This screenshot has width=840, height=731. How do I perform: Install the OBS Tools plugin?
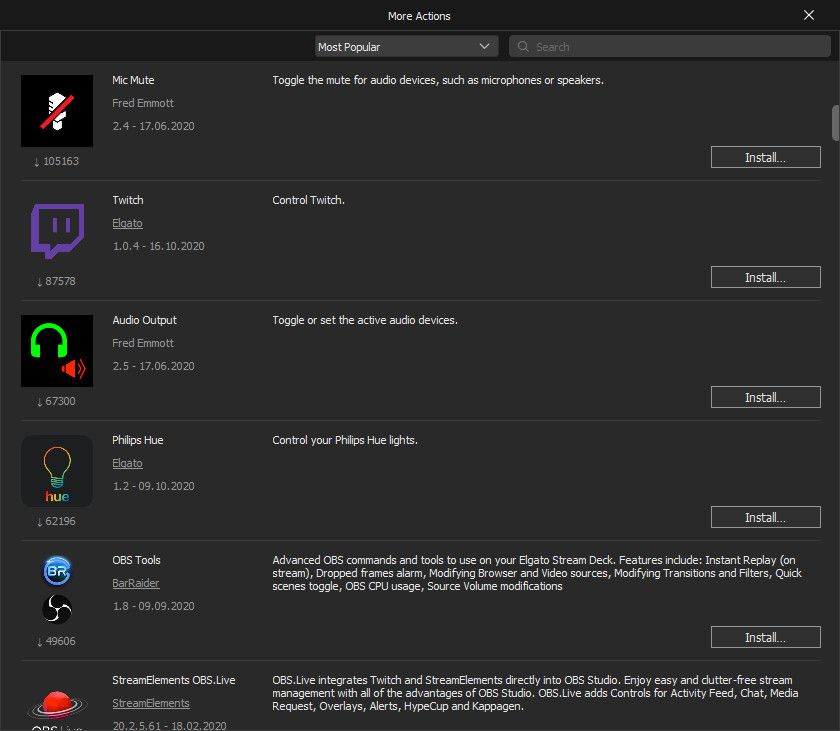(766, 637)
